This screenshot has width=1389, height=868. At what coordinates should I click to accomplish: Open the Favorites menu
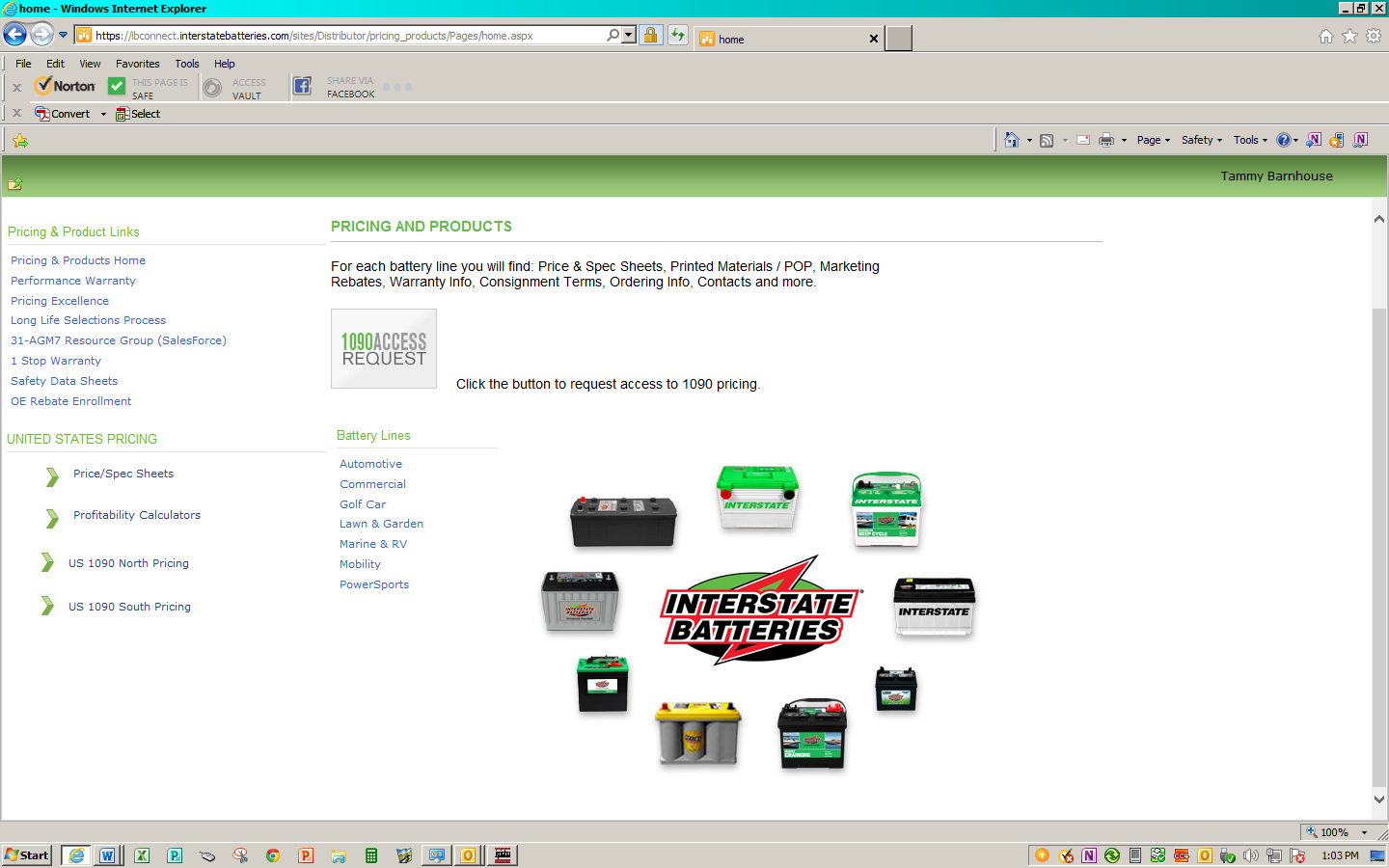[x=138, y=64]
